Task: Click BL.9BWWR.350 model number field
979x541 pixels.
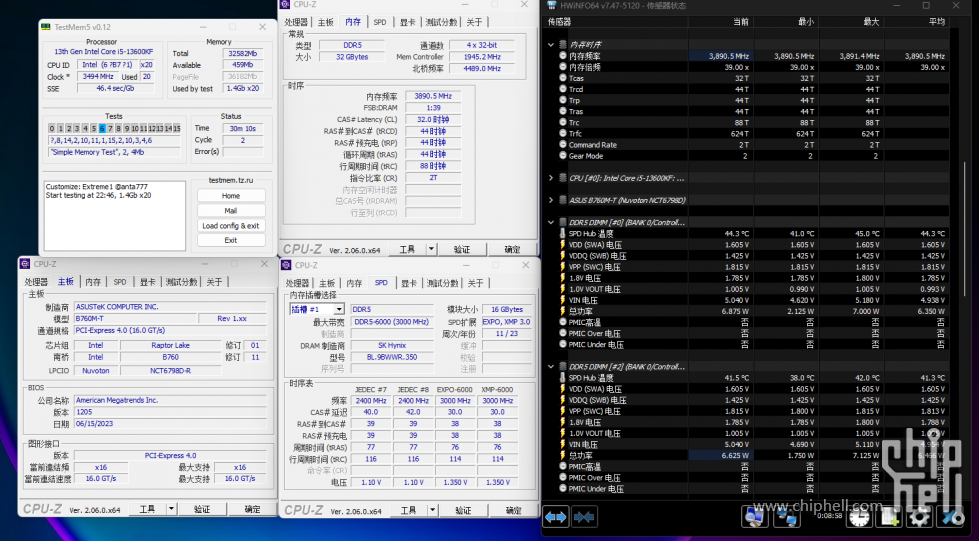Action: pos(391,357)
